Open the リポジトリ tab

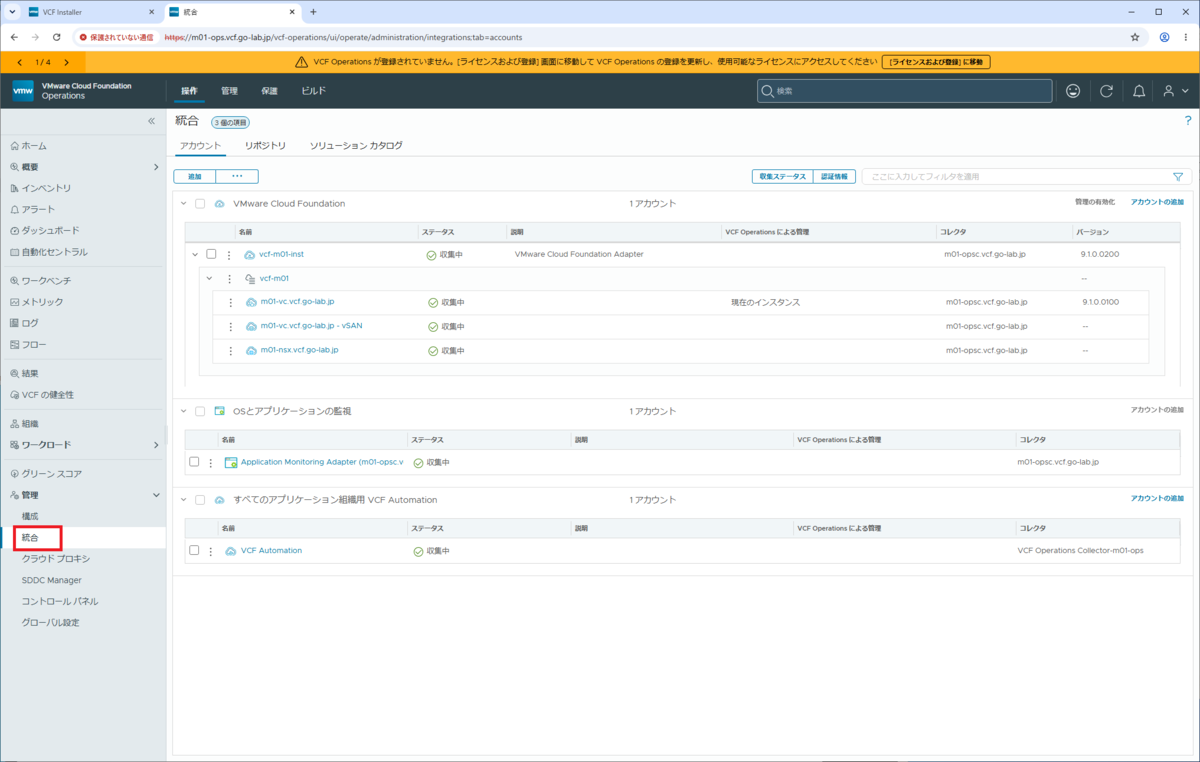pos(265,146)
